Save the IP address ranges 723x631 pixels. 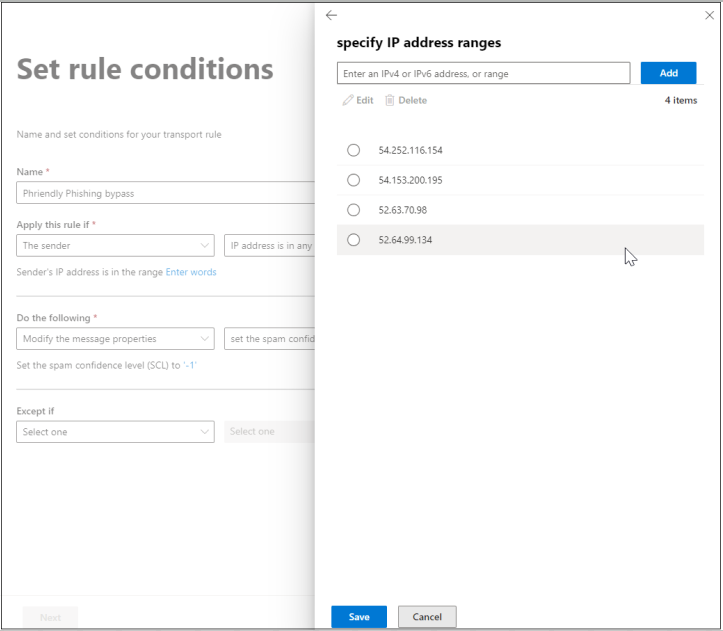(359, 617)
